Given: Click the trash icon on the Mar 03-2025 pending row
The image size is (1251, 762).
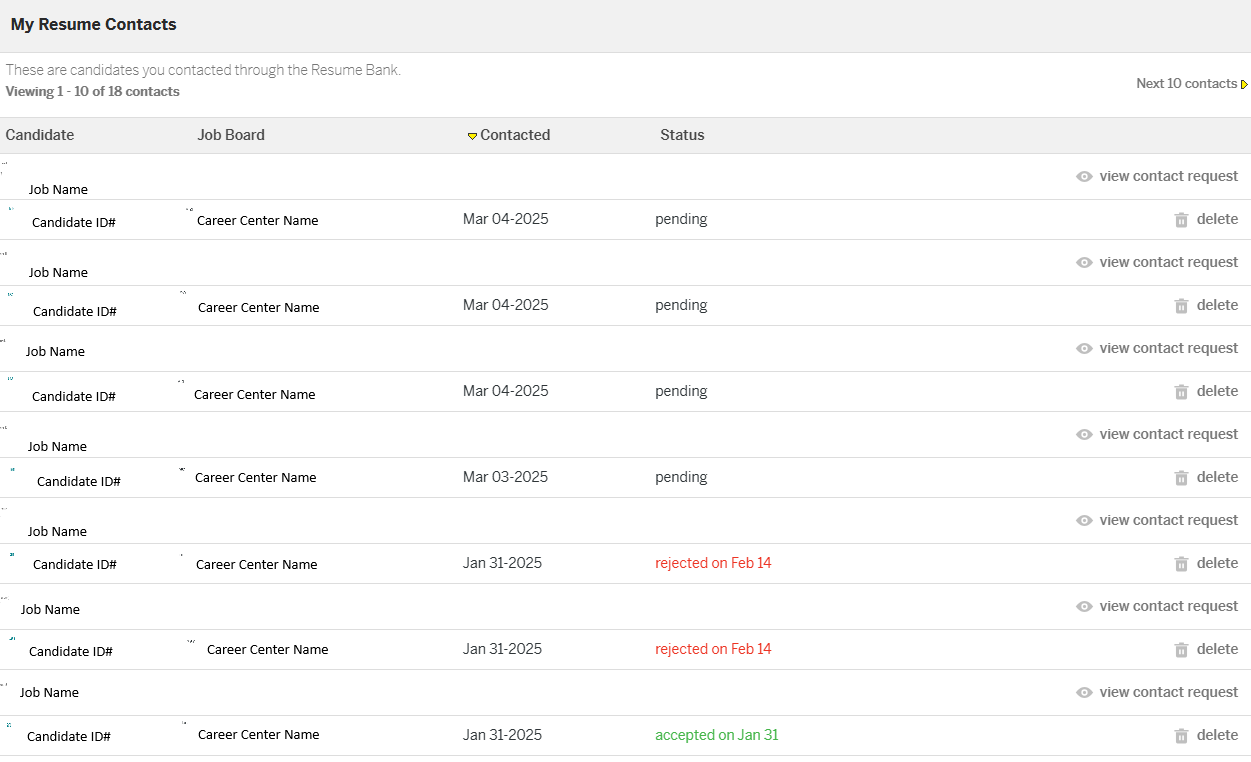Looking at the screenshot, I should coord(1181,478).
